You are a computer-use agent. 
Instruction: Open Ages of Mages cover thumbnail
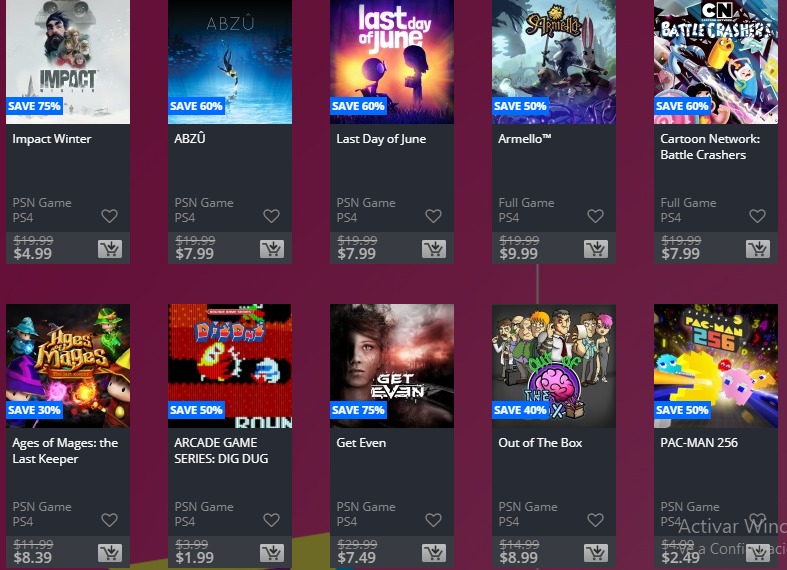click(x=68, y=366)
